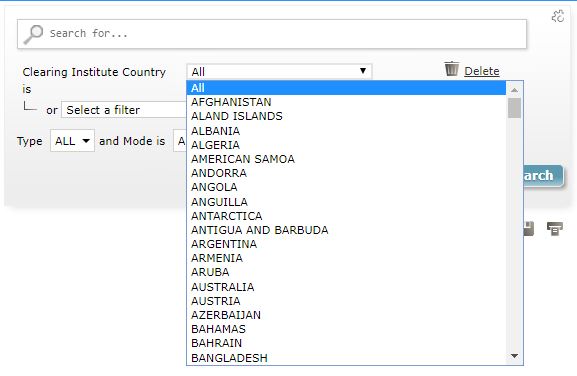Select AFGHANISTAN from the list
The width and height of the screenshot is (577, 376).
(346, 102)
